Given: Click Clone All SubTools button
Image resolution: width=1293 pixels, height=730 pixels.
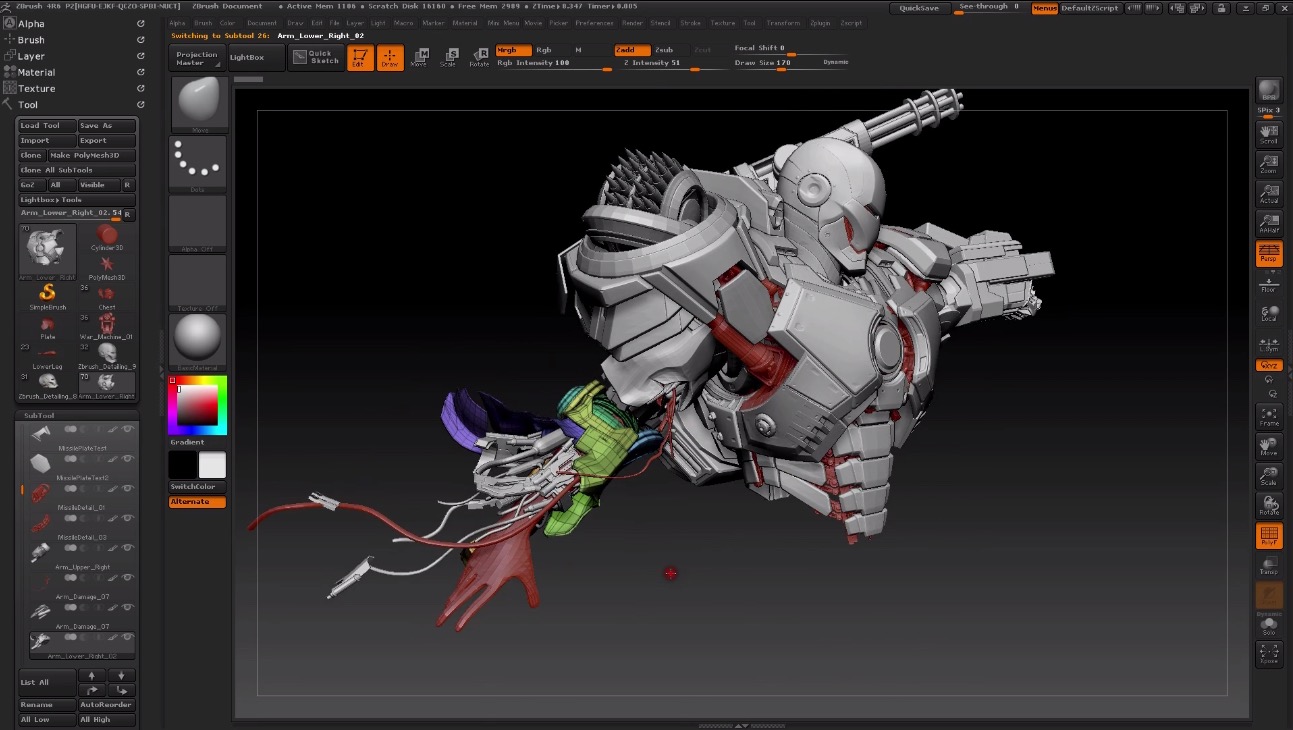Looking at the screenshot, I should click(77, 170).
